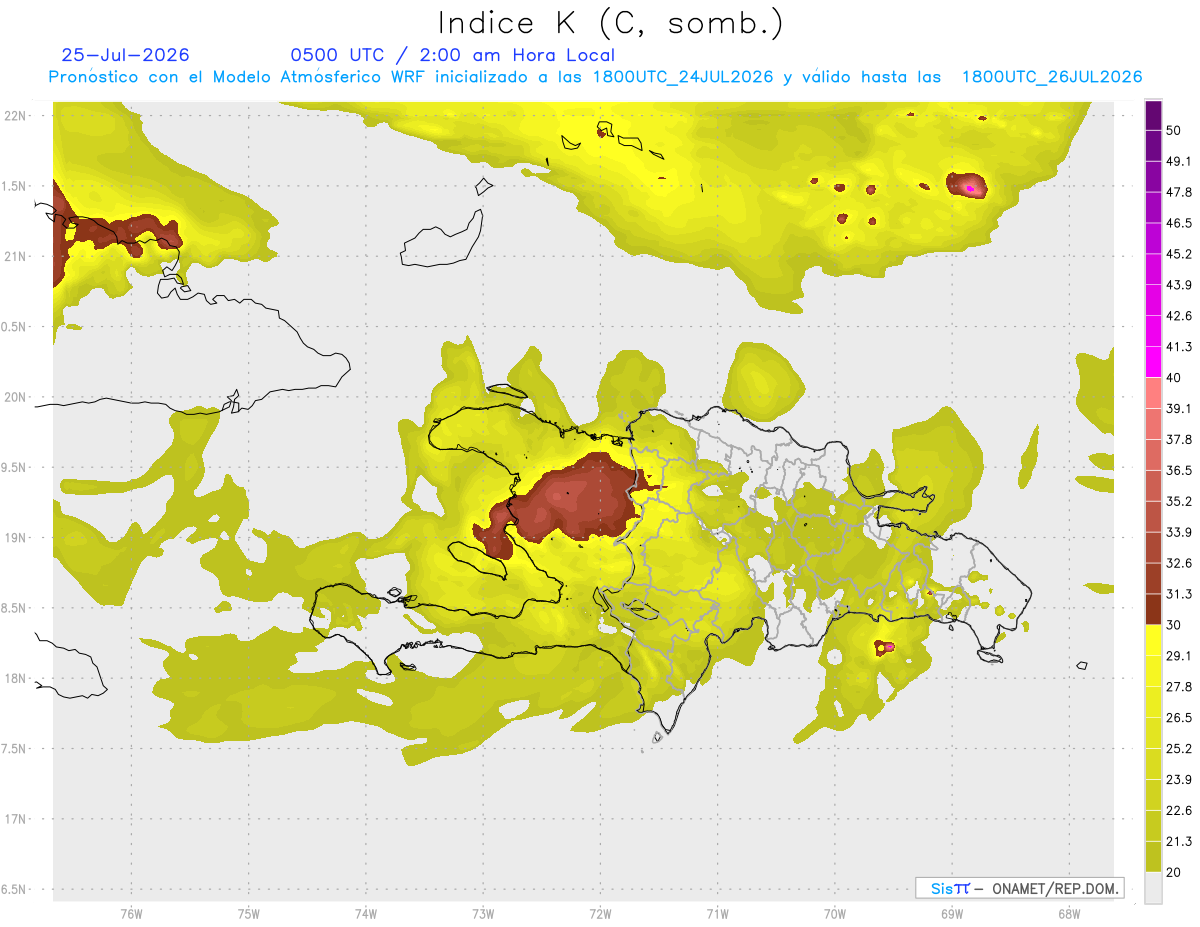Select the '40' colorbar label

(1175, 378)
